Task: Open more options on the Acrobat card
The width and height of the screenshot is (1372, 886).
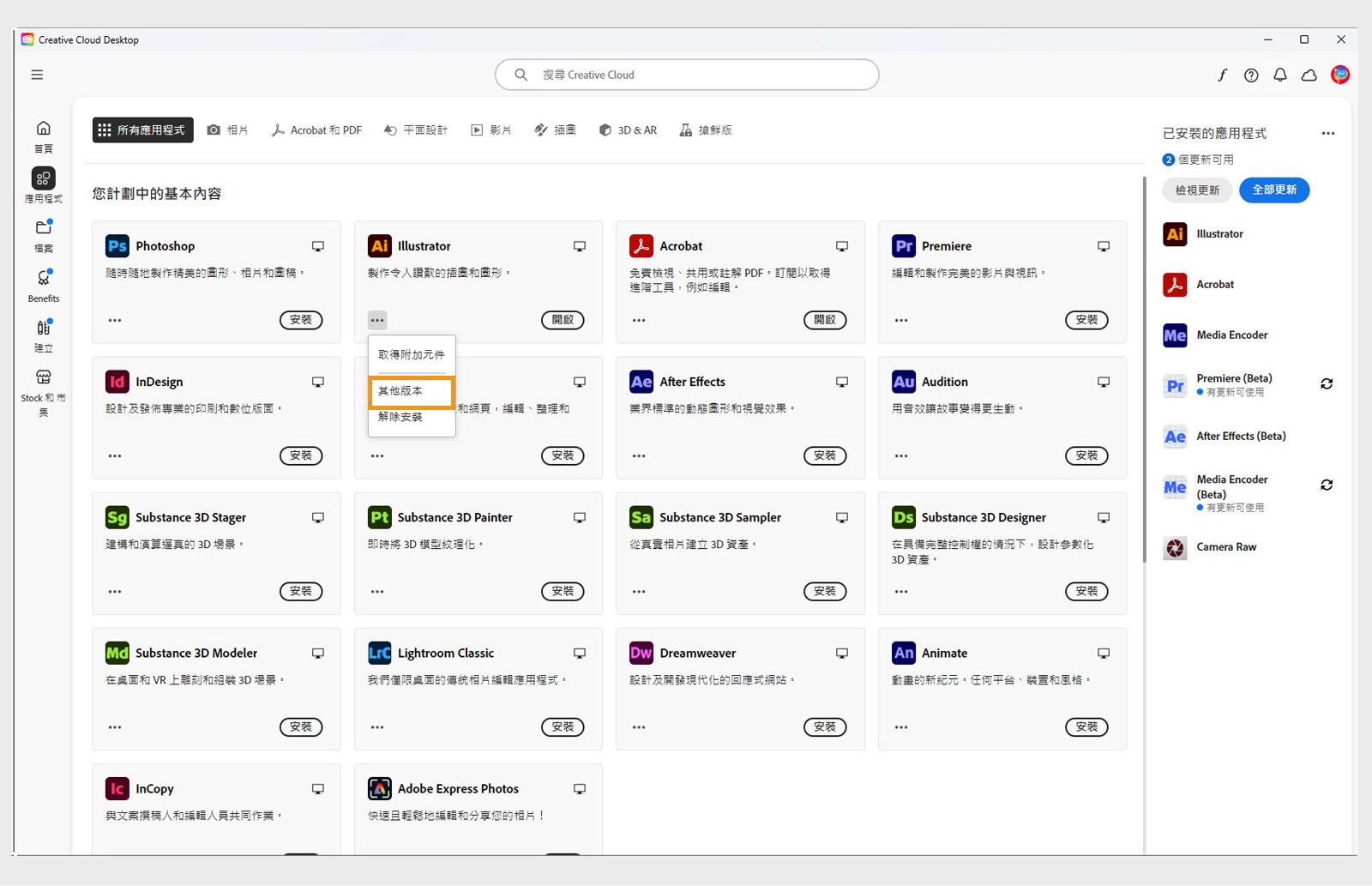Action: [639, 320]
